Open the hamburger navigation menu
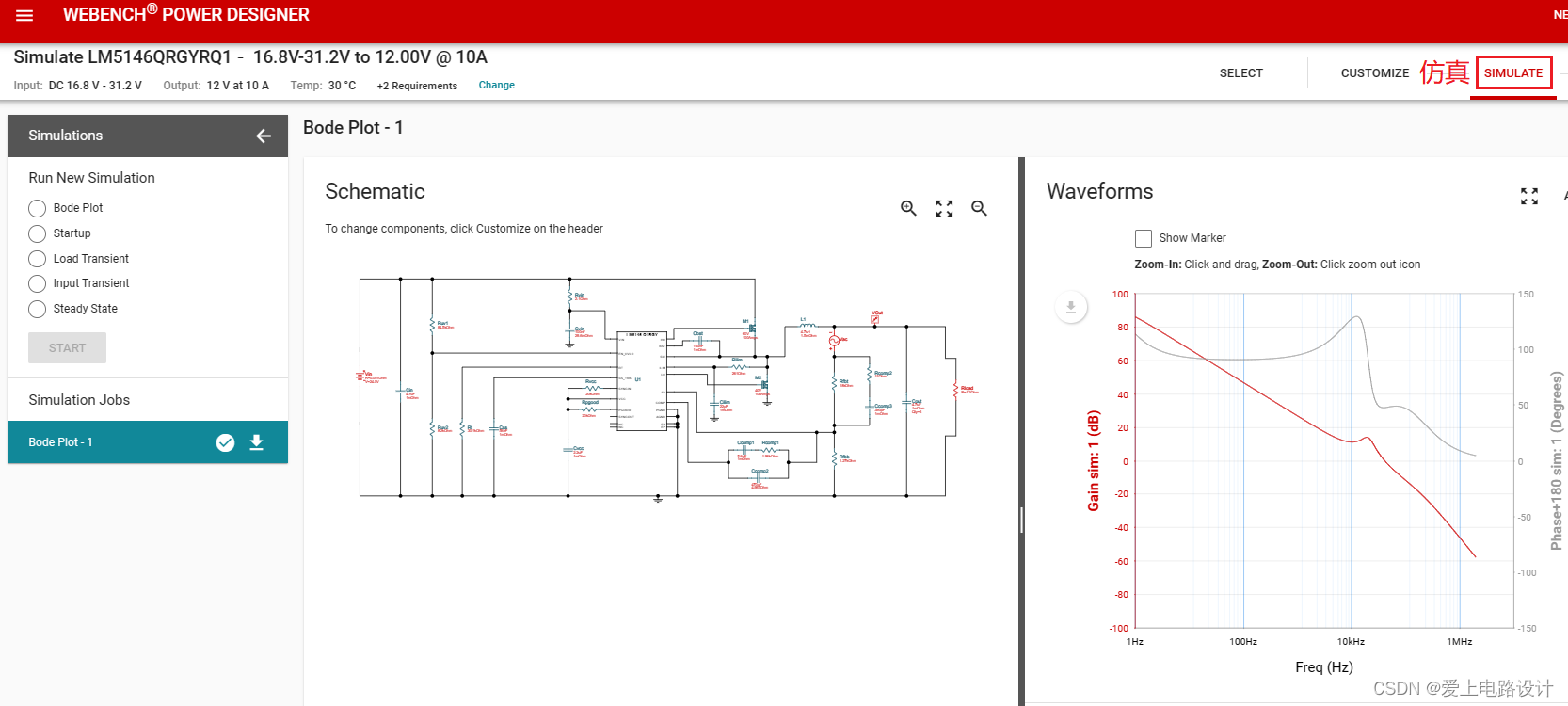This screenshot has height=706, width=1568. pos(24,15)
